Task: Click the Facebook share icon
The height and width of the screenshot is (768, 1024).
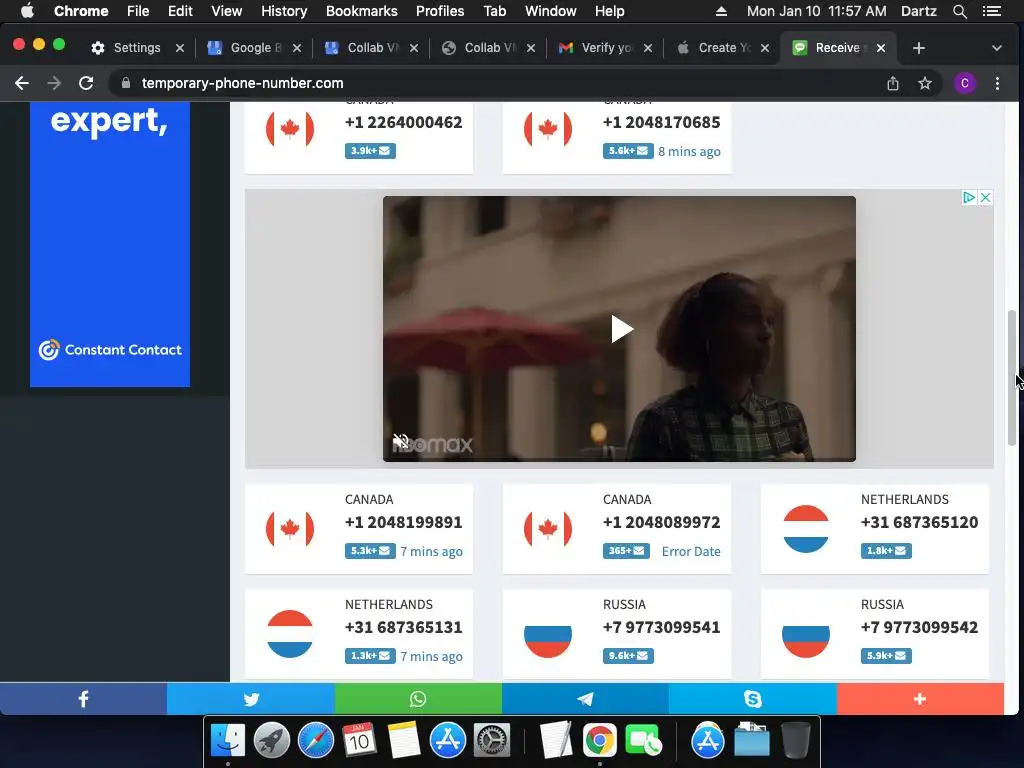Action: 84,699
